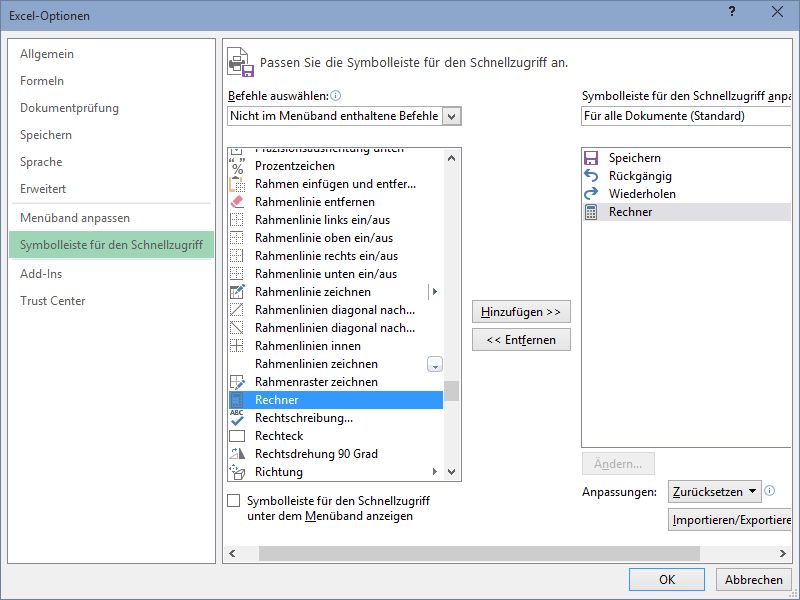Open the Menüband anpassen category
800x600 pixels.
click(75, 218)
